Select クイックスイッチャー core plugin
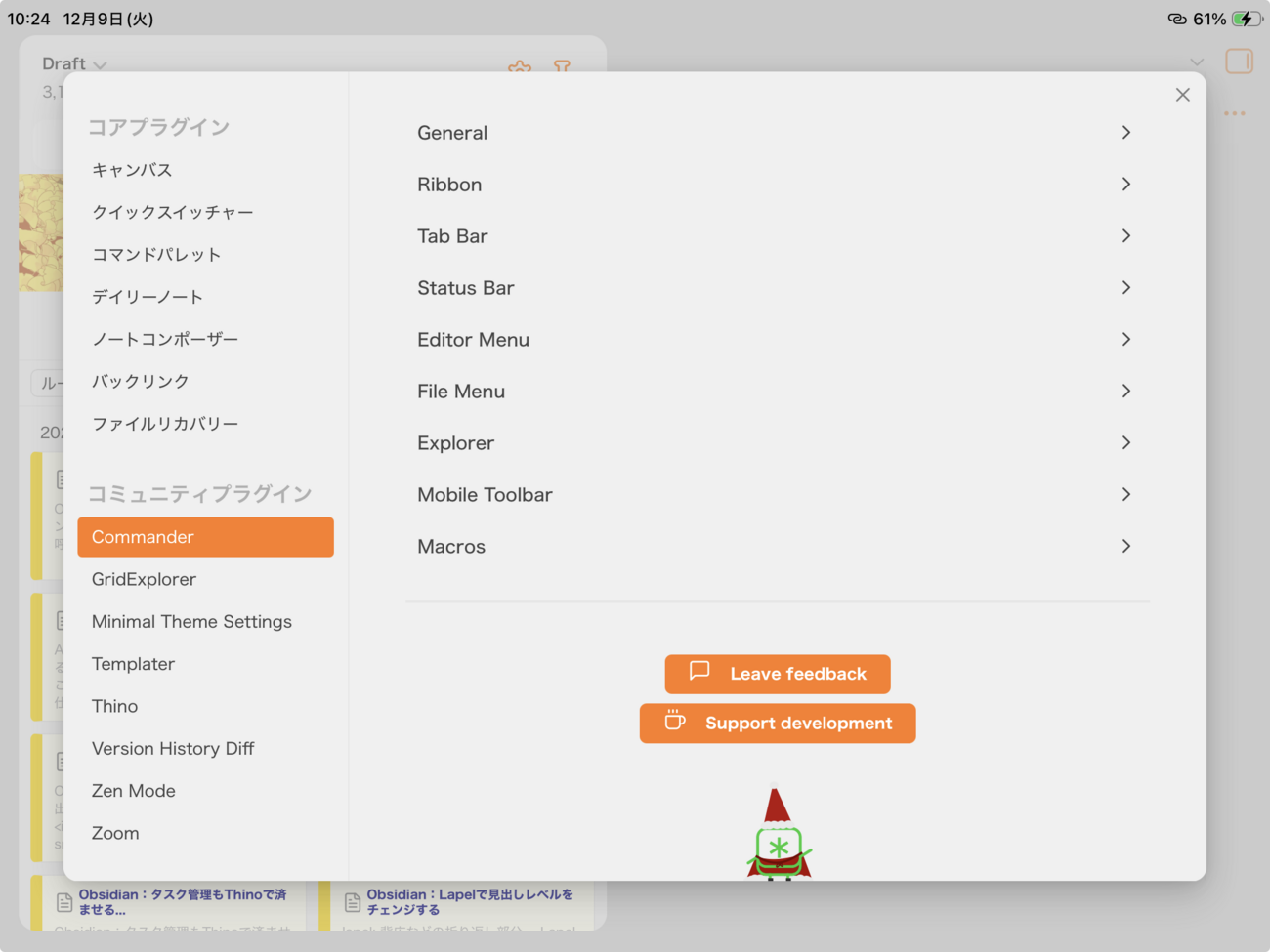 (205, 212)
